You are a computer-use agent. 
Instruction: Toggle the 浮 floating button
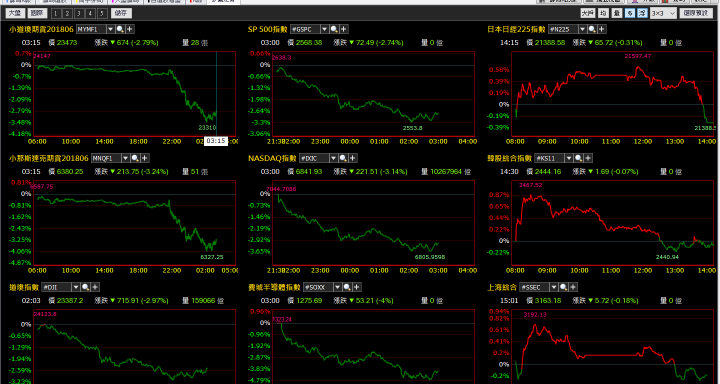tap(642, 13)
